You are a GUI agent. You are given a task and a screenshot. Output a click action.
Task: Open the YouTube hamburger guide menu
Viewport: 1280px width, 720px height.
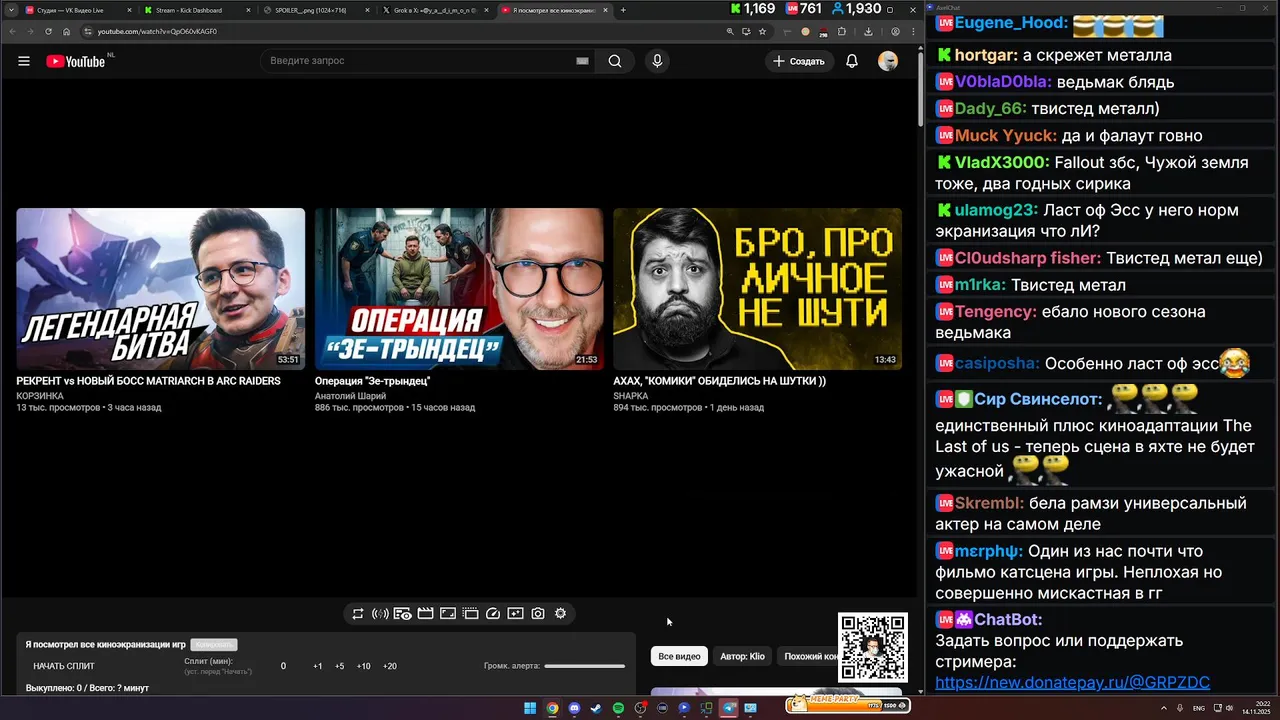click(x=24, y=61)
